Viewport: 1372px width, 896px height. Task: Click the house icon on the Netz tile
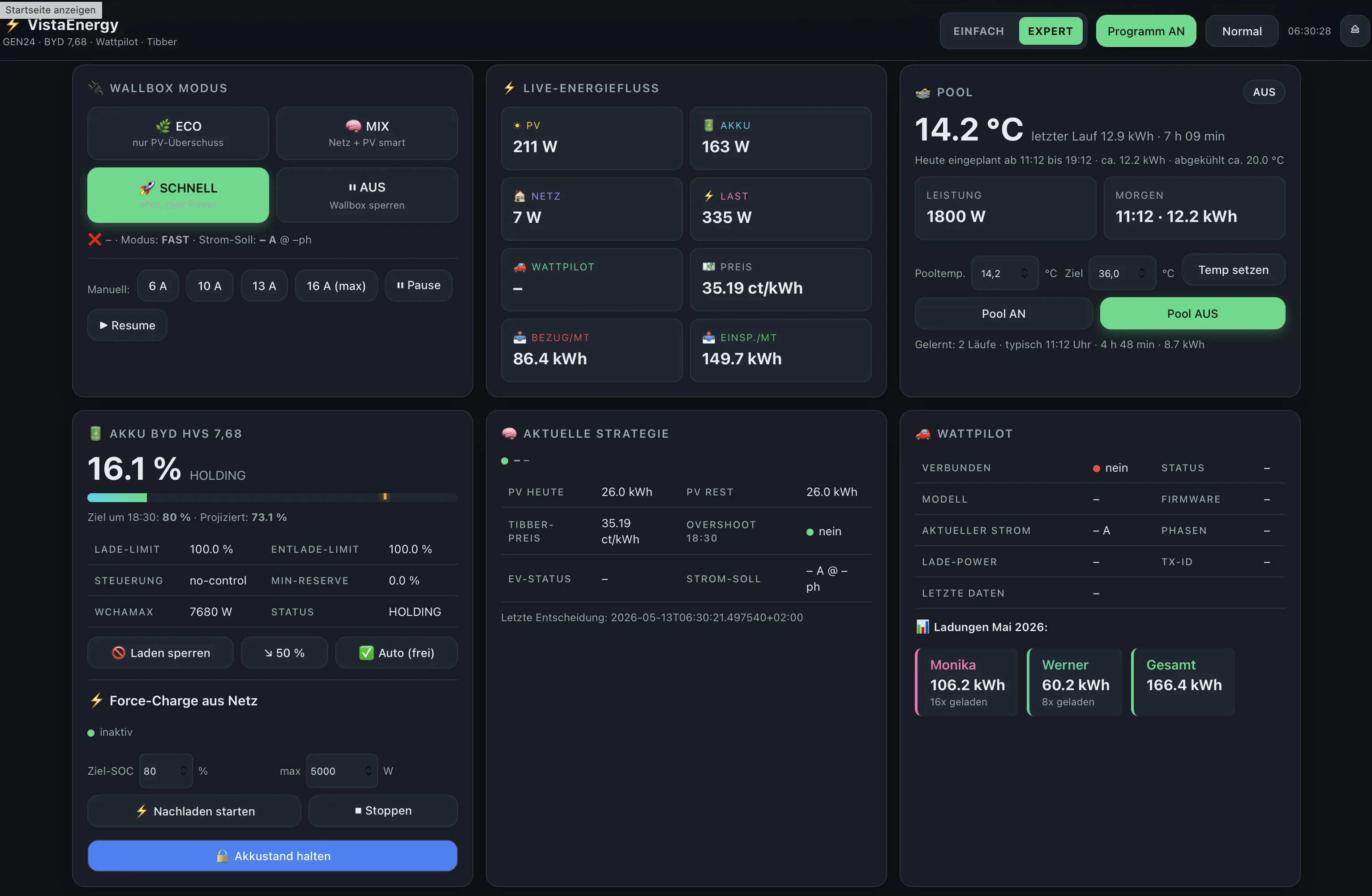[519, 196]
